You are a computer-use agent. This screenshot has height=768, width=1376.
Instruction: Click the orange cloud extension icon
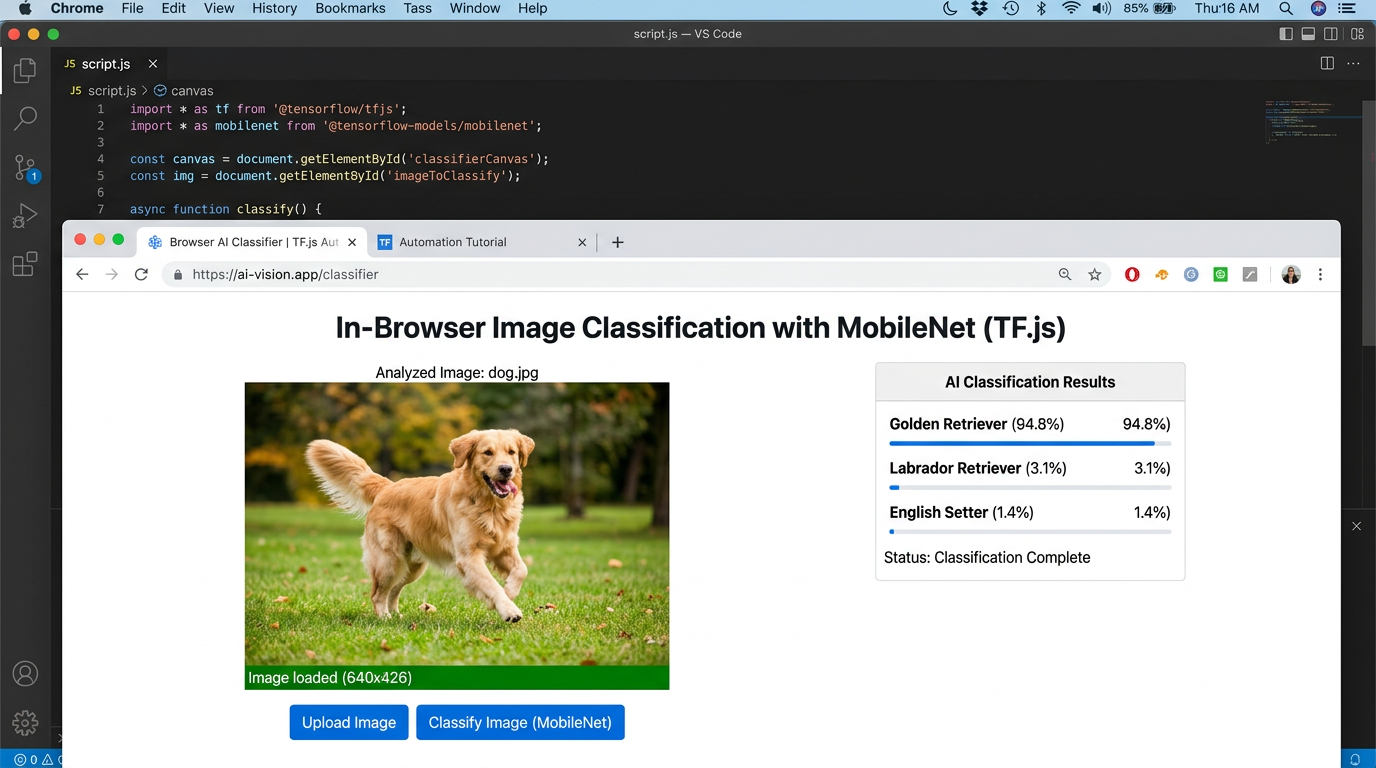tap(1161, 274)
